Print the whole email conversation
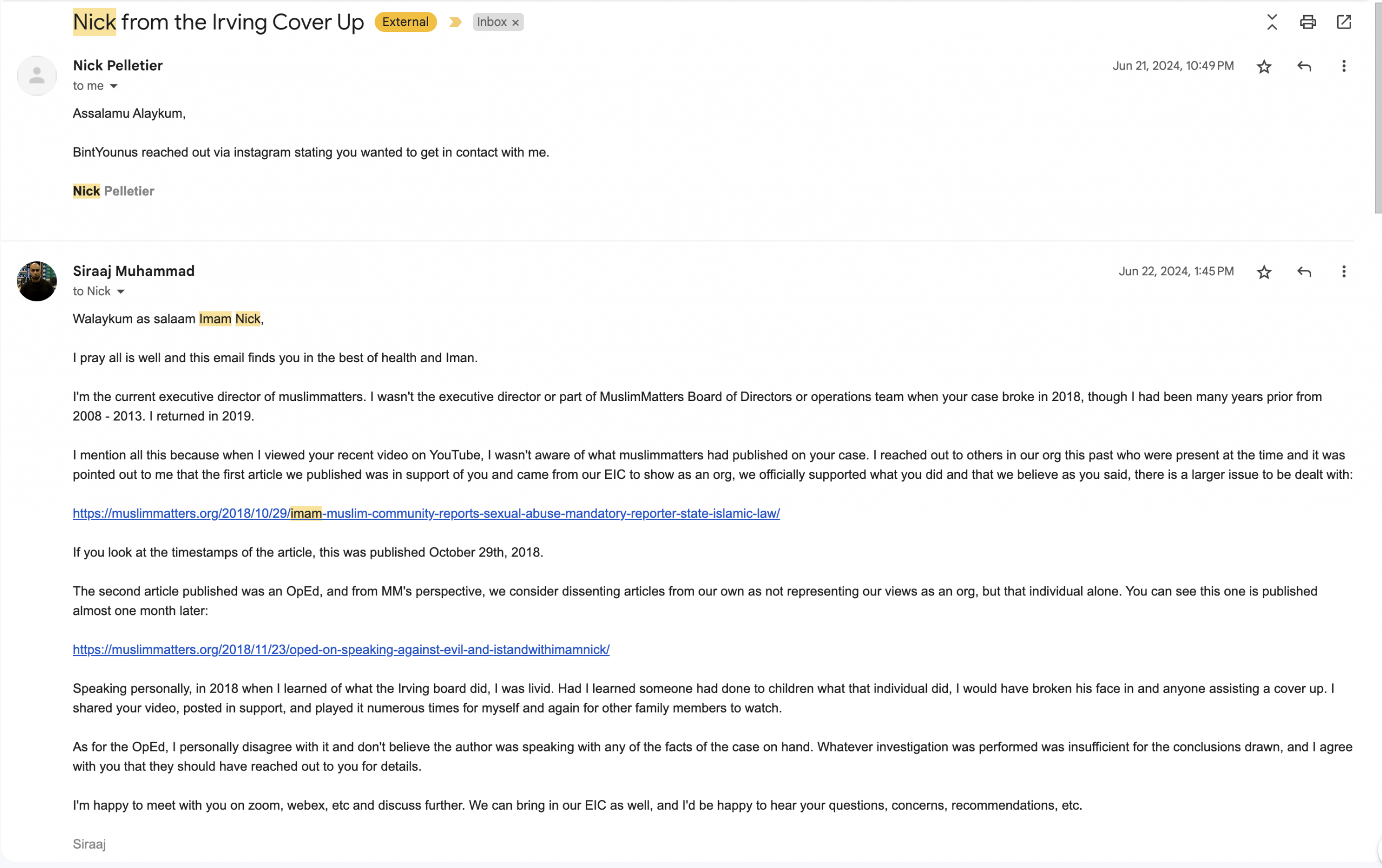This screenshot has width=1382, height=868. click(1308, 22)
